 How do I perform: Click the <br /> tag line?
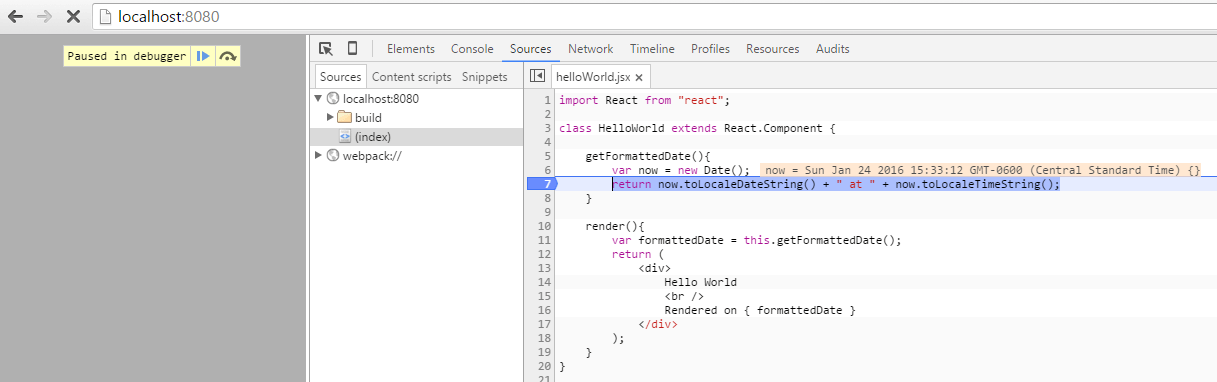pyautogui.click(x=684, y=296)
